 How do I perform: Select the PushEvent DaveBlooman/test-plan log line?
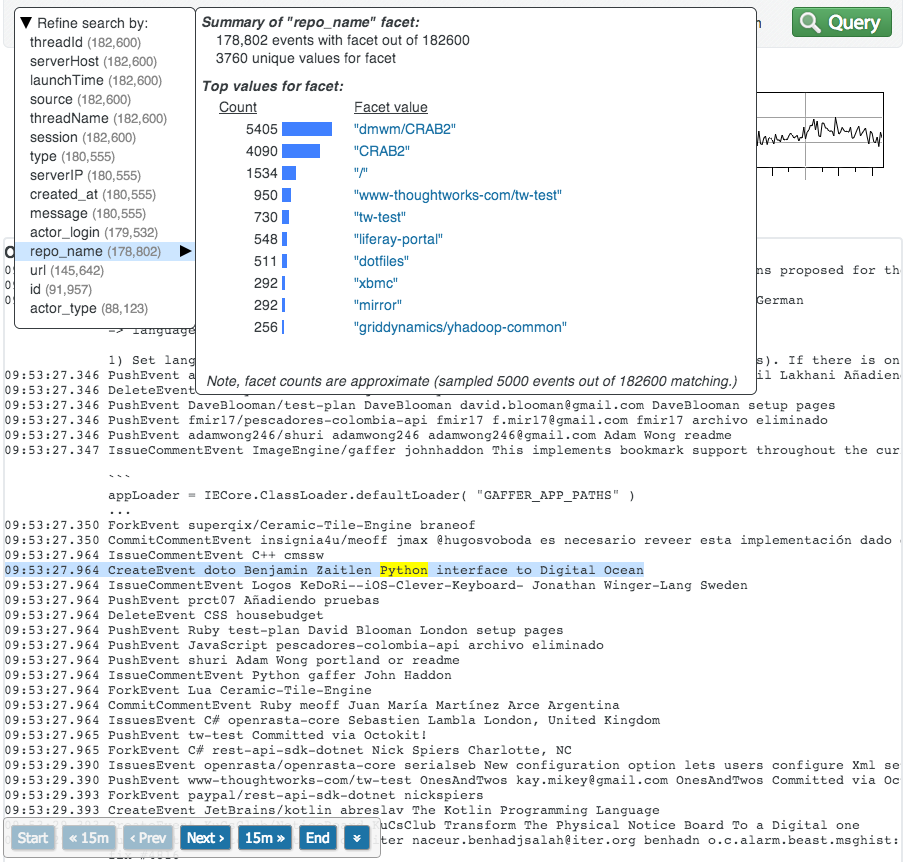(420, 405)
